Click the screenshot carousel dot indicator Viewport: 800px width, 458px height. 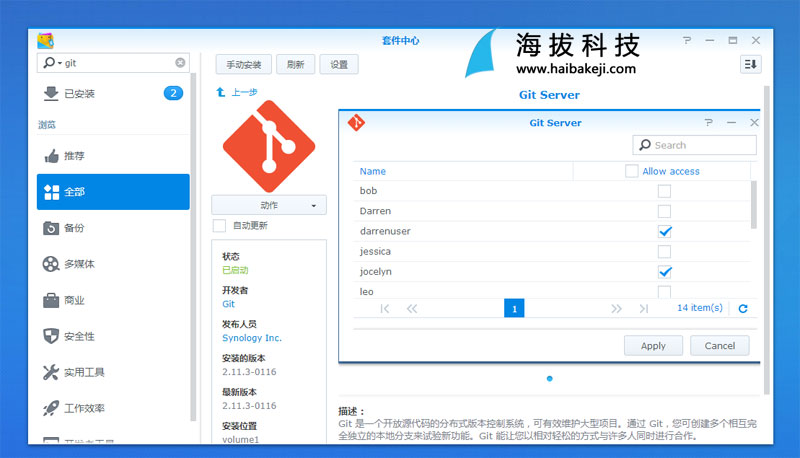(x=549, y=378)
